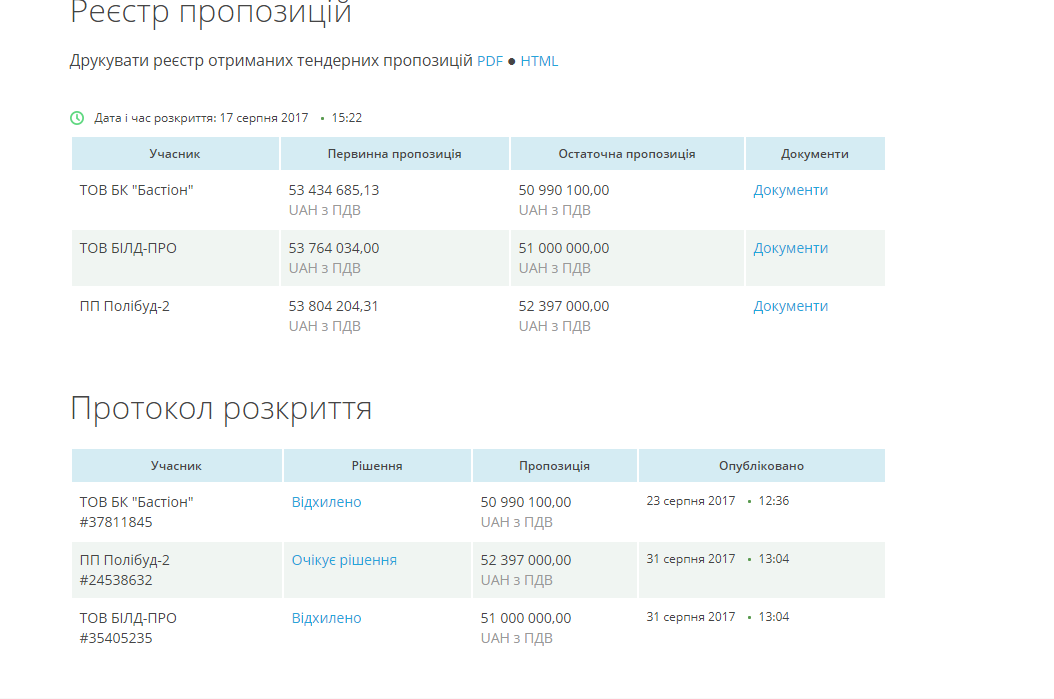The image size is (1054, 699).
Task: Click ТОВ БК "Бастіон" in the proposals register
Action: pos(136,190)
